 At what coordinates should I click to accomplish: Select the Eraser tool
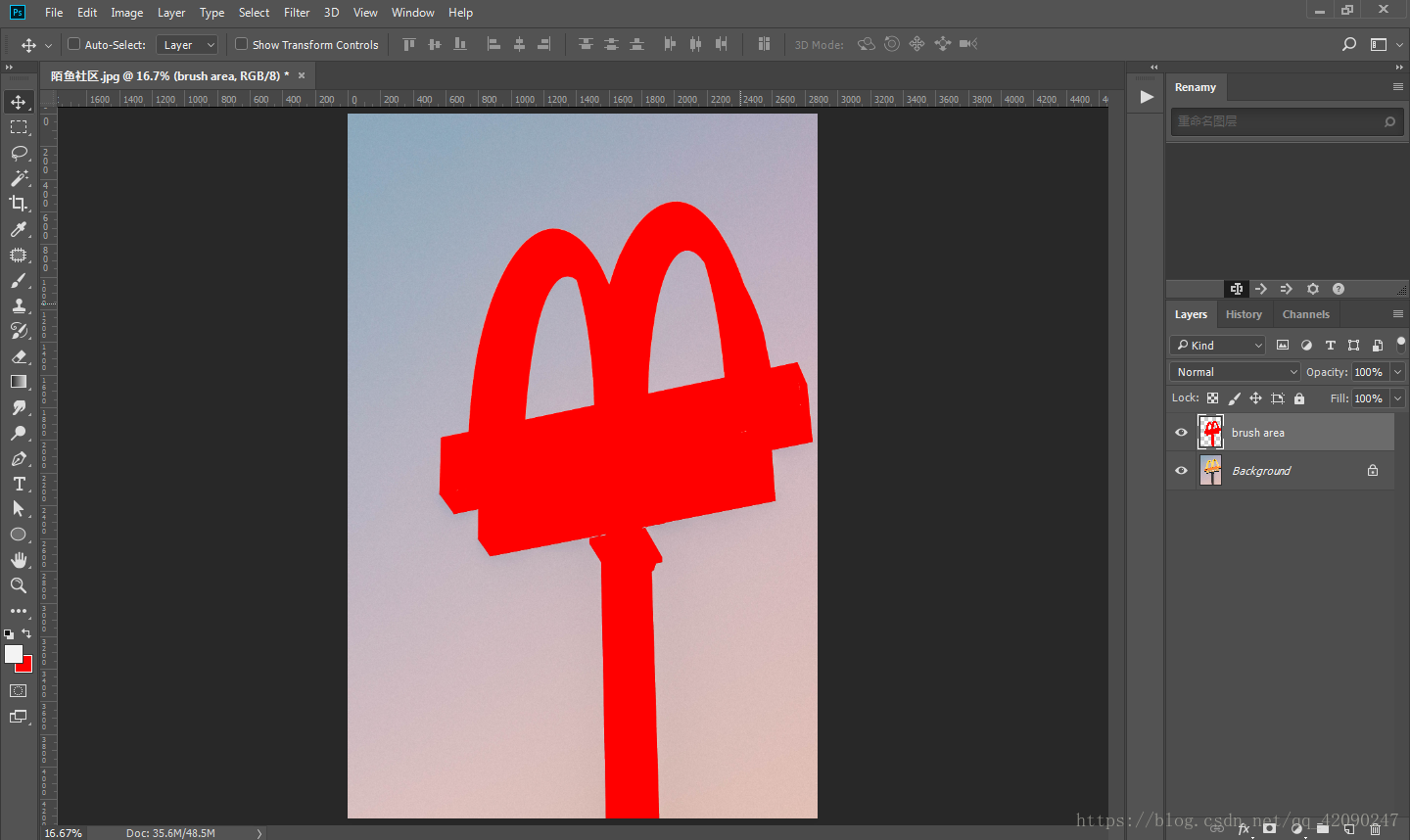pos(19,356)
